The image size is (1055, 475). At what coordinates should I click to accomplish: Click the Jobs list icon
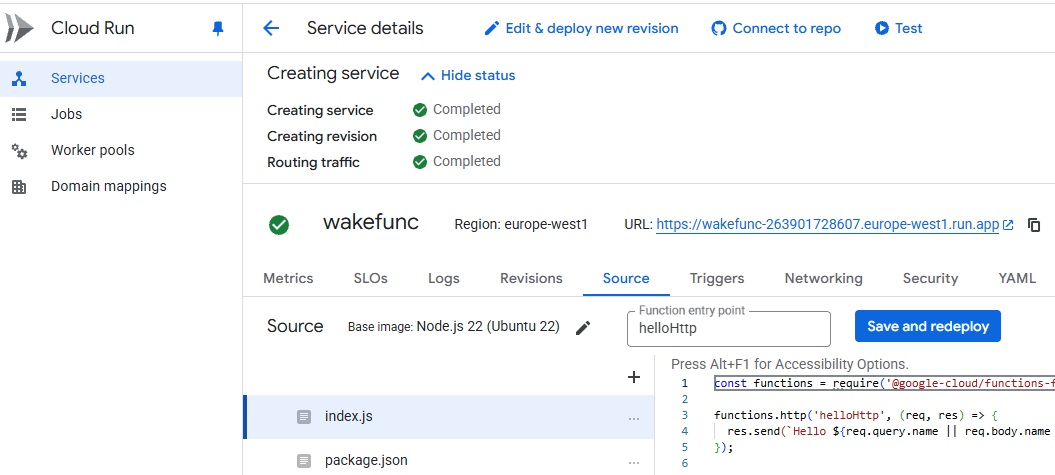coord(19,114)
